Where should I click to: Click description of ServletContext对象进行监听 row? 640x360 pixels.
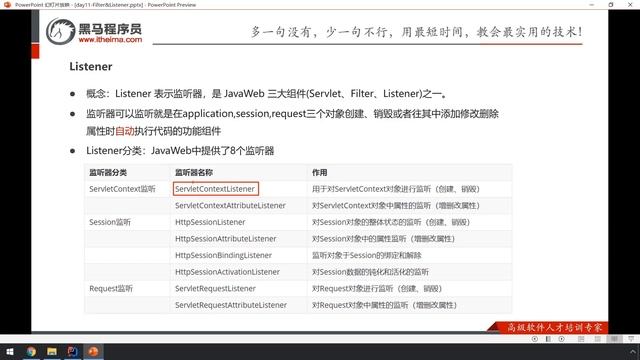pyautogui.click(x=396, y=189)
